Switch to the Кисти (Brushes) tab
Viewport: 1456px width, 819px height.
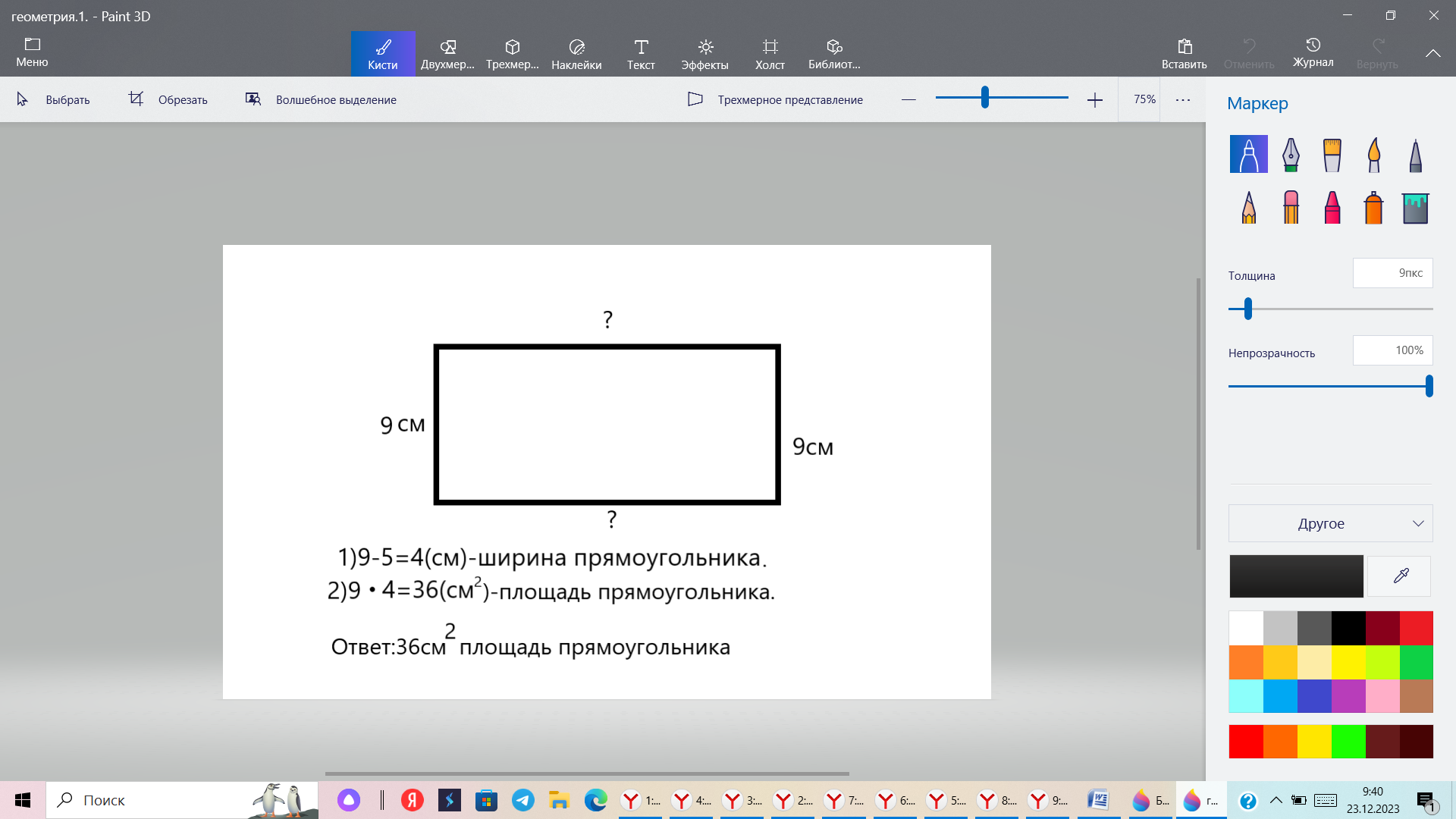[x=383, y=54]
